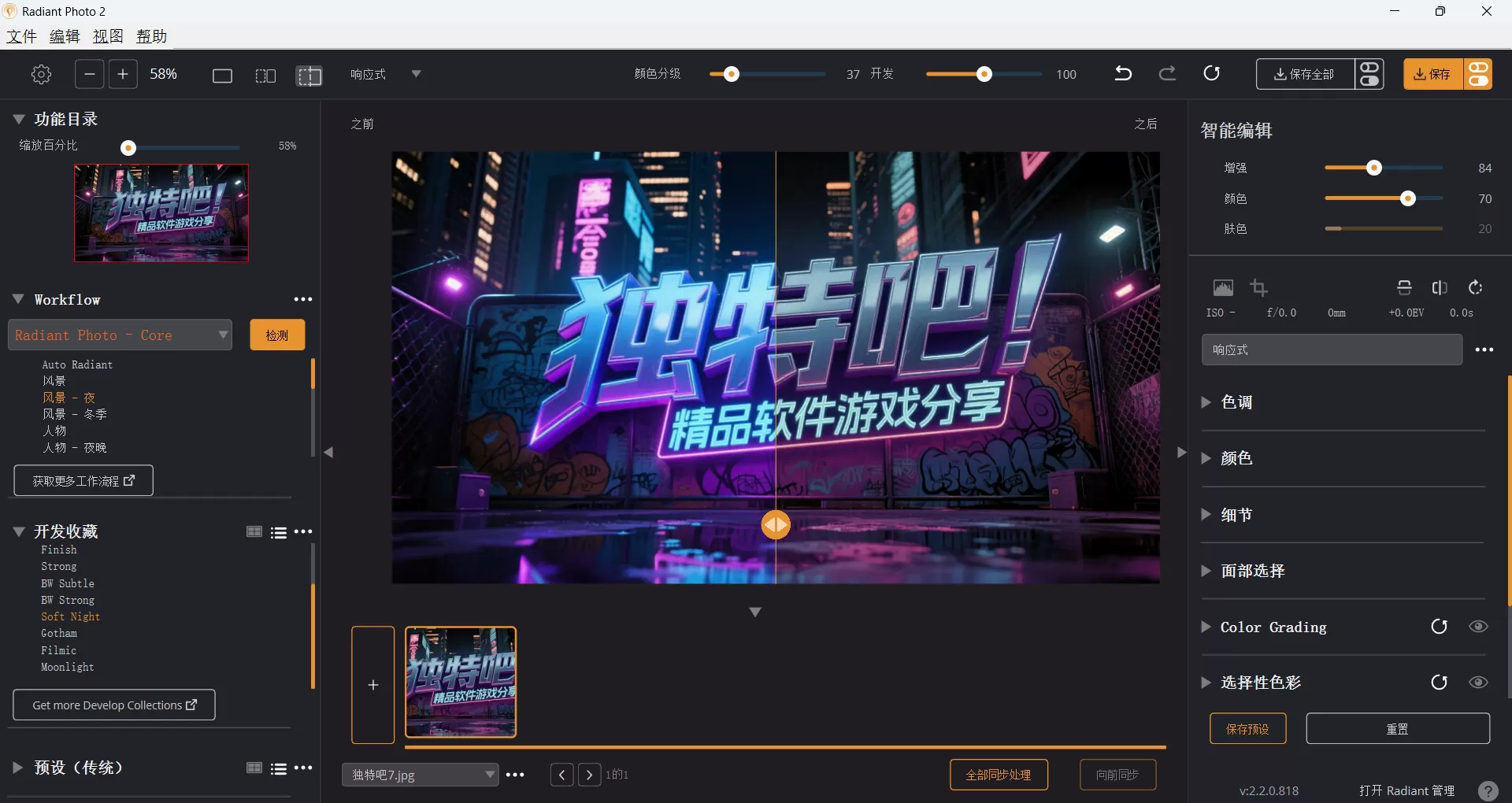1512x803 pixels.
Task: Select the side-by-side view icon
Action: [265, 76]
